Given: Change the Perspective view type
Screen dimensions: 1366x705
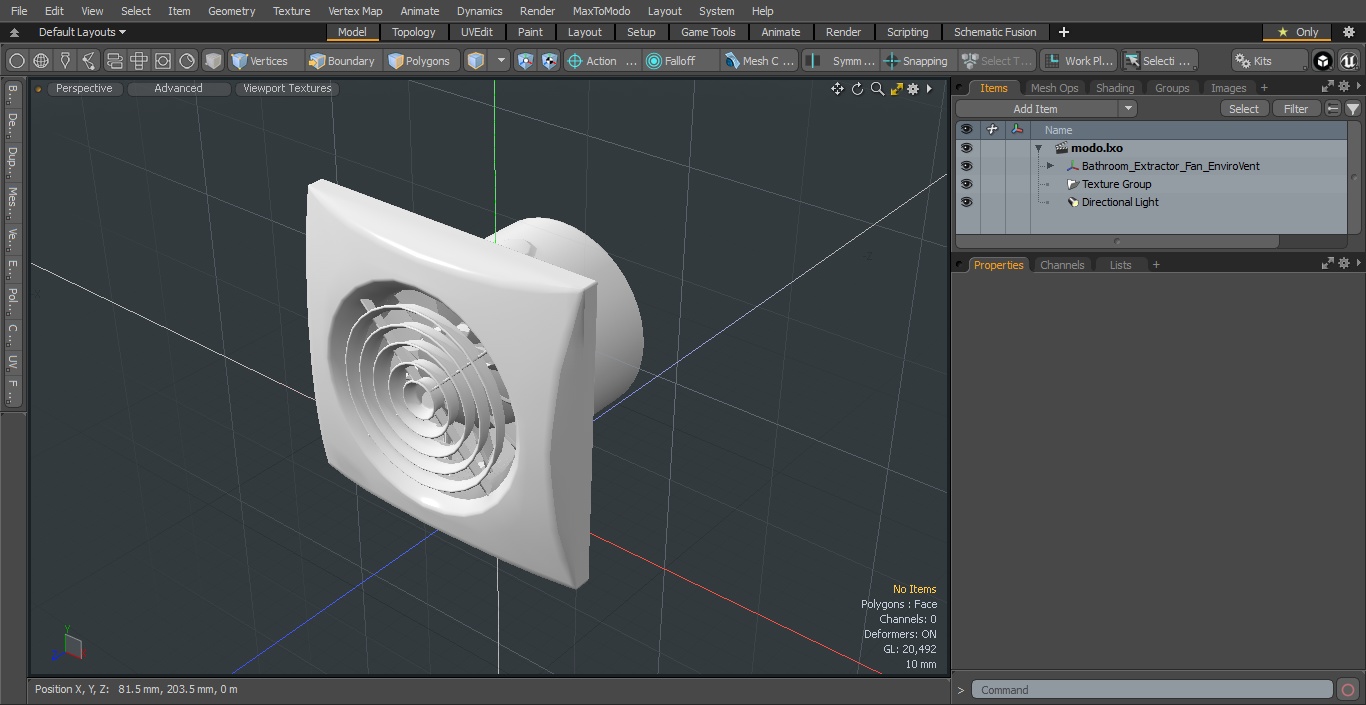Looking at the screenshot, I should (84, 88).
